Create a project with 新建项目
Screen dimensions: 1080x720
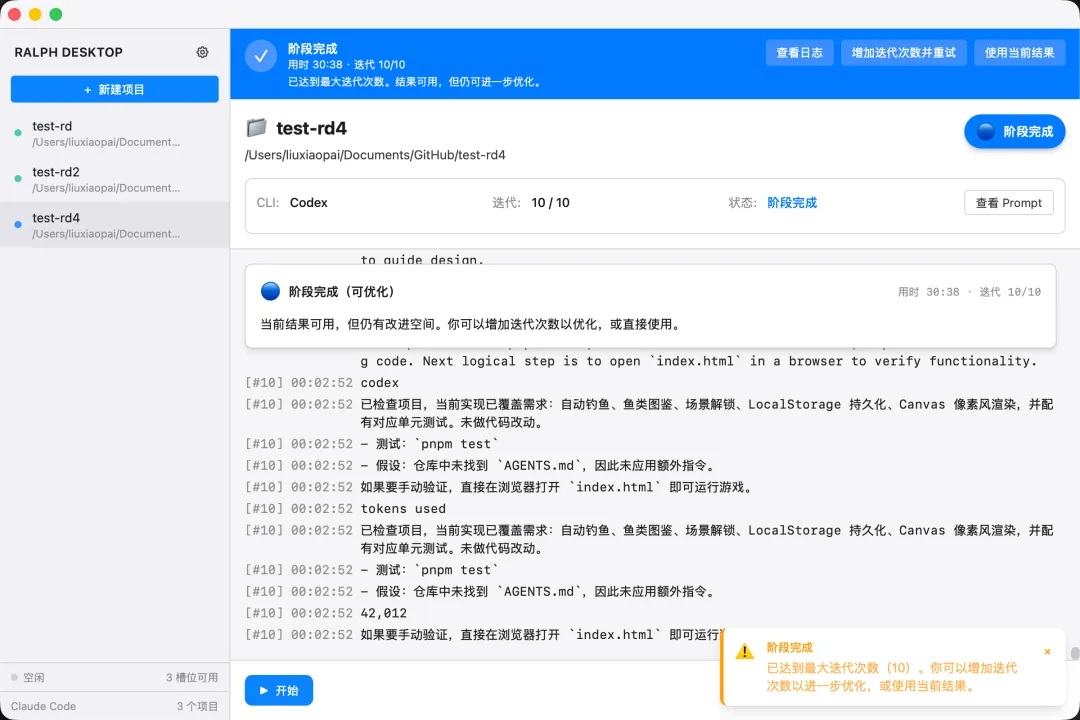point(114,89)
